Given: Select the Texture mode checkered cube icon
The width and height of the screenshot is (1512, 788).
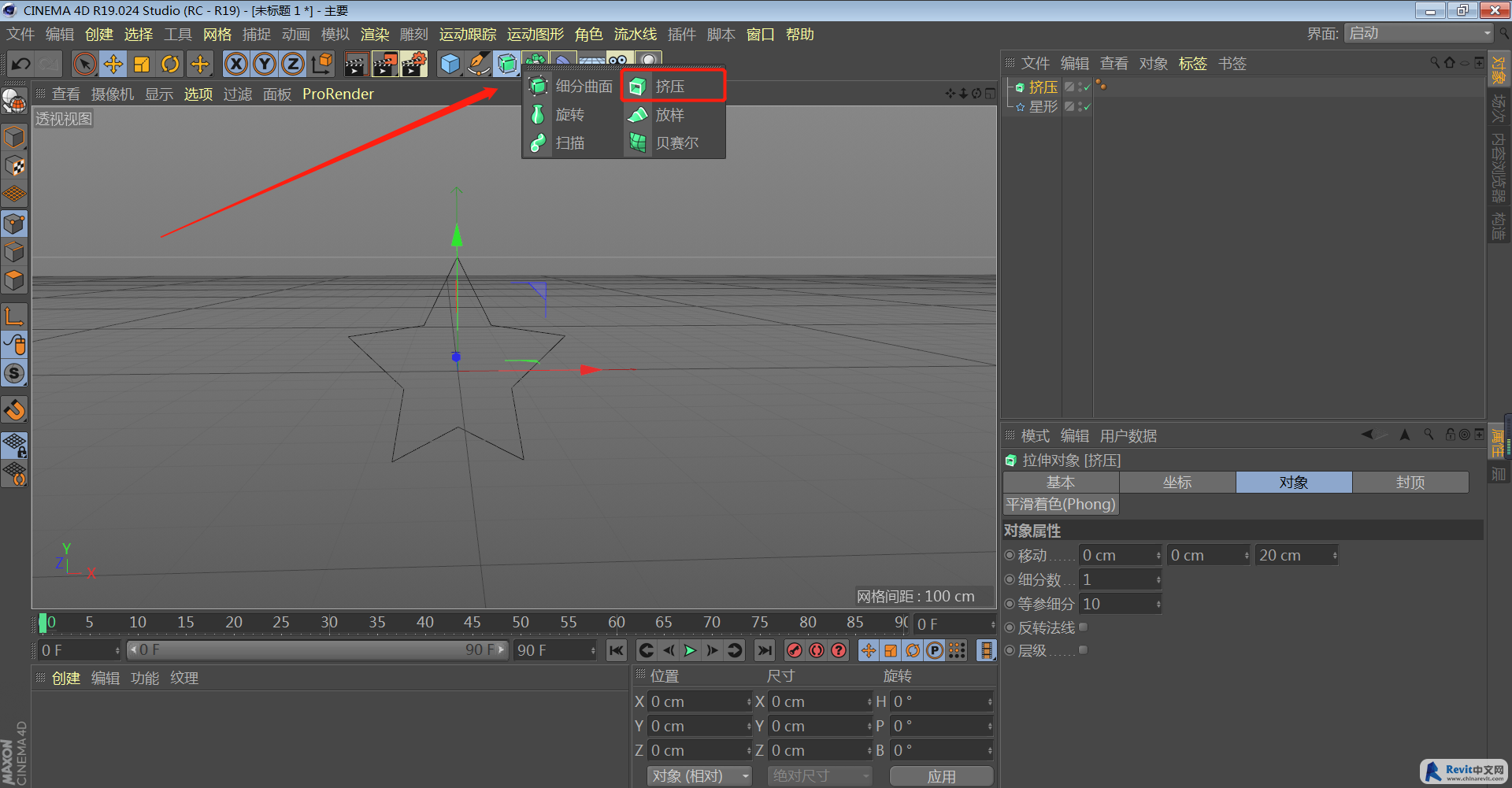Looking at the screenshot, I should pyautogui.click(x=15, y=166).
